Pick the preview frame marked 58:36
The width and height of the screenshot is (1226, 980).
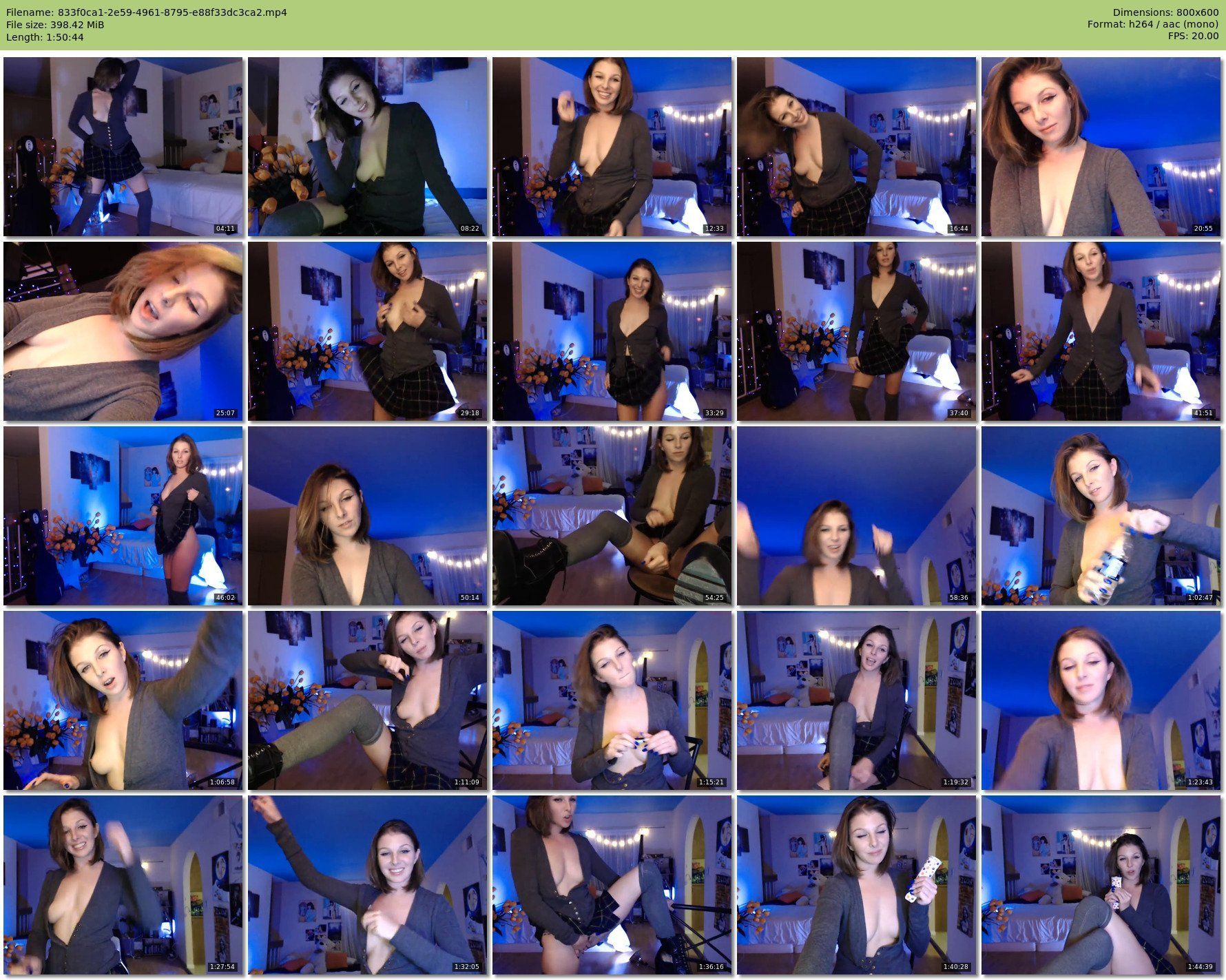[856, 516]
